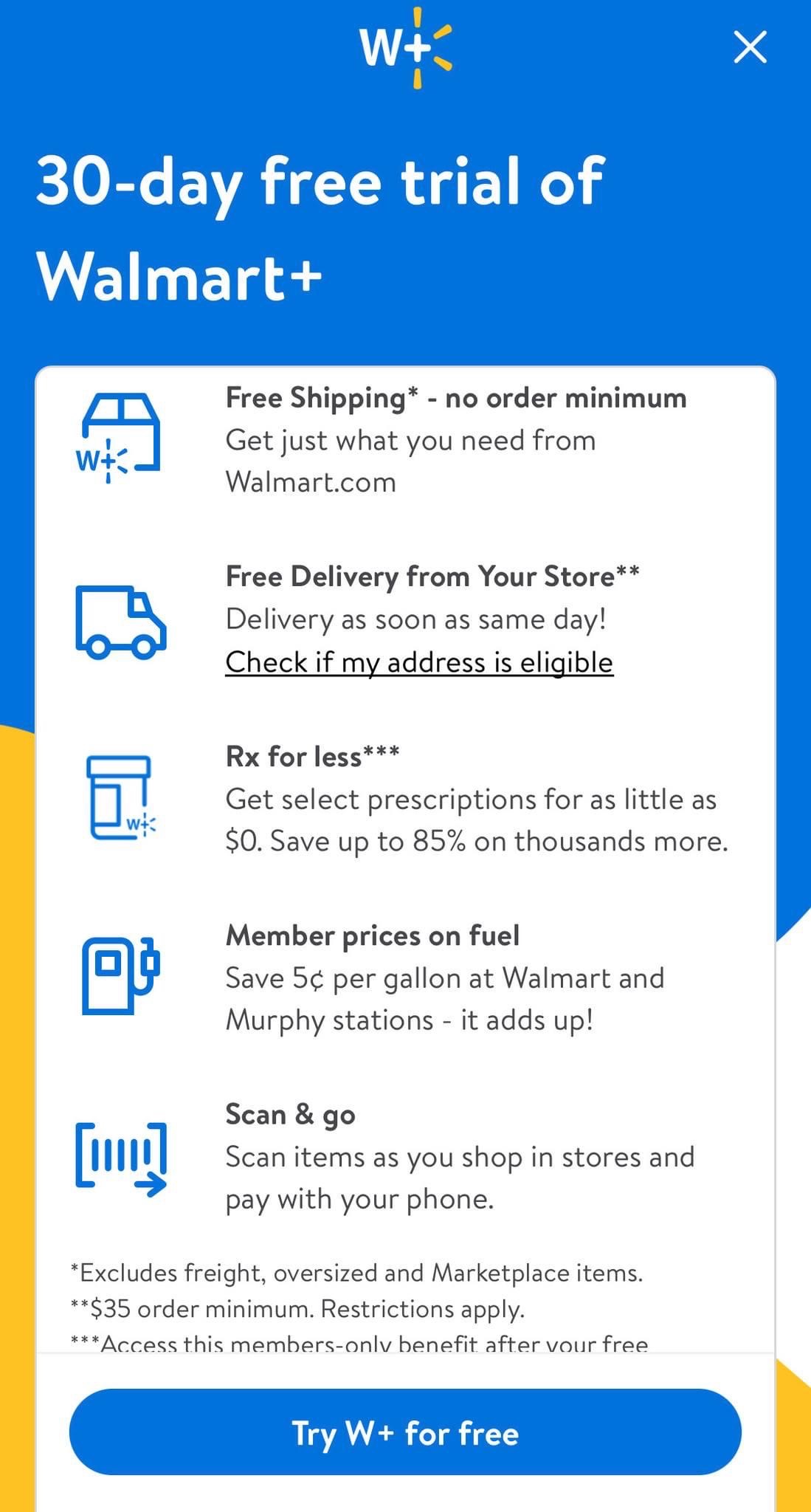Click the Walmart+ spark logo at top

pyautogui.click(x=405, y=49)
